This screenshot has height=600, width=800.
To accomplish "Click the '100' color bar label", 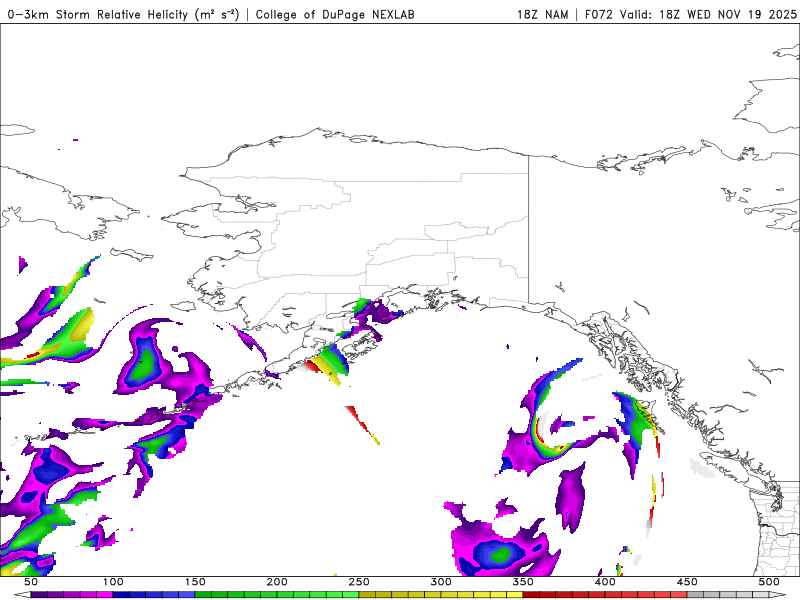I will click(x=113, y=582).
